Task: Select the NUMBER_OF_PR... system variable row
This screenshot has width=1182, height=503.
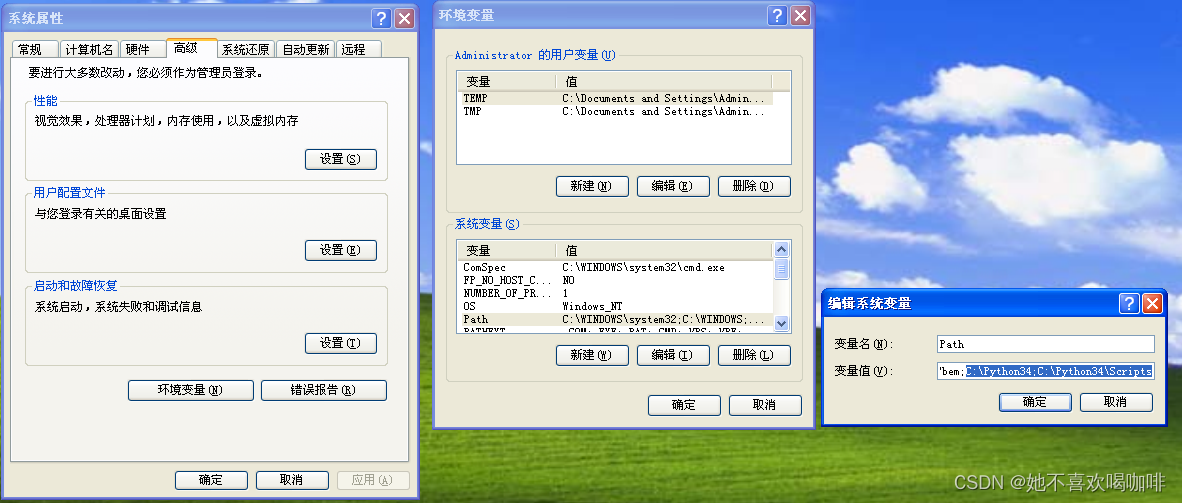Action: click(x=616, y=293)
